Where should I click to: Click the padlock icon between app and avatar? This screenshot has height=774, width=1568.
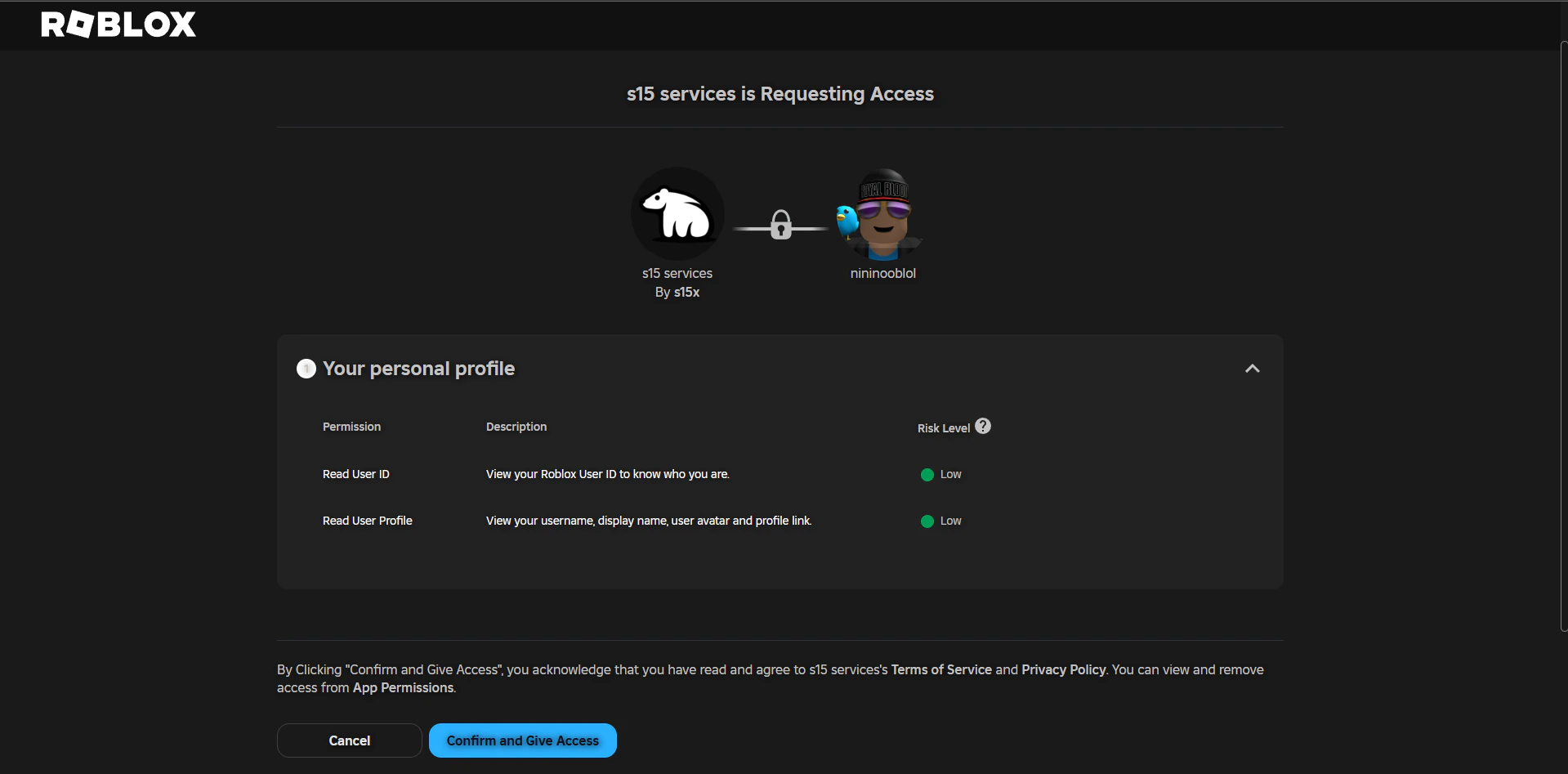click(x=781, y=225)
